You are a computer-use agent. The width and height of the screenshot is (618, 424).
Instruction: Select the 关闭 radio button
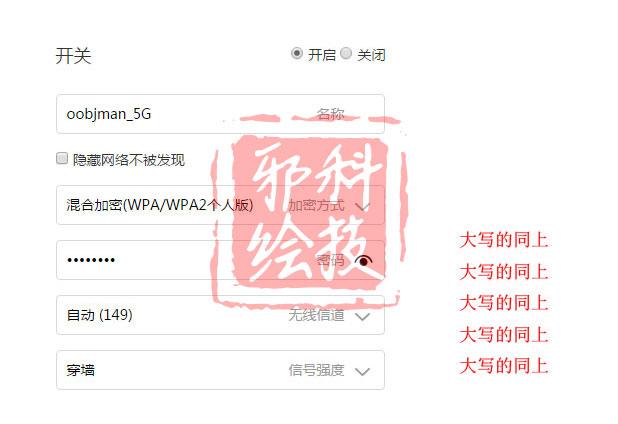346,53
